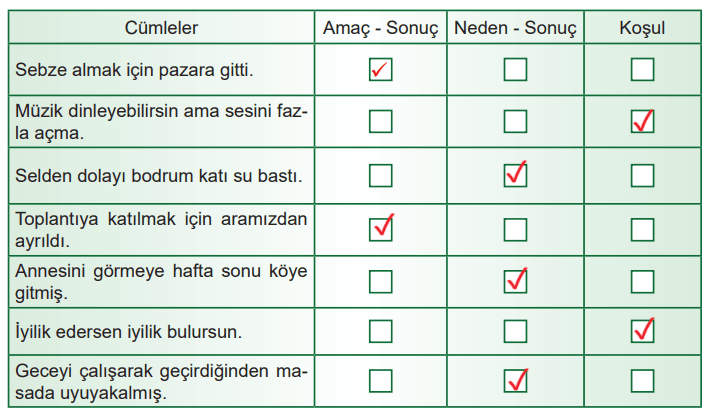Image resolution: width=705 pixels, height=418 pixels.
Task: Click the 'Koşul' column header
Action: (x=642, y=28)
